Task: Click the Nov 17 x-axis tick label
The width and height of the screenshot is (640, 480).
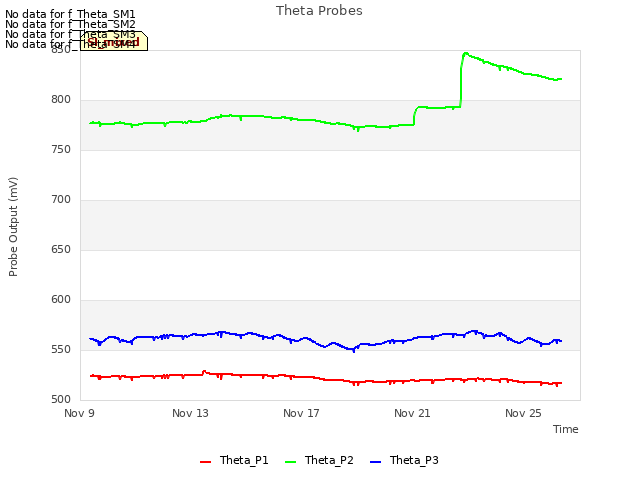Action: coord(301,413)
